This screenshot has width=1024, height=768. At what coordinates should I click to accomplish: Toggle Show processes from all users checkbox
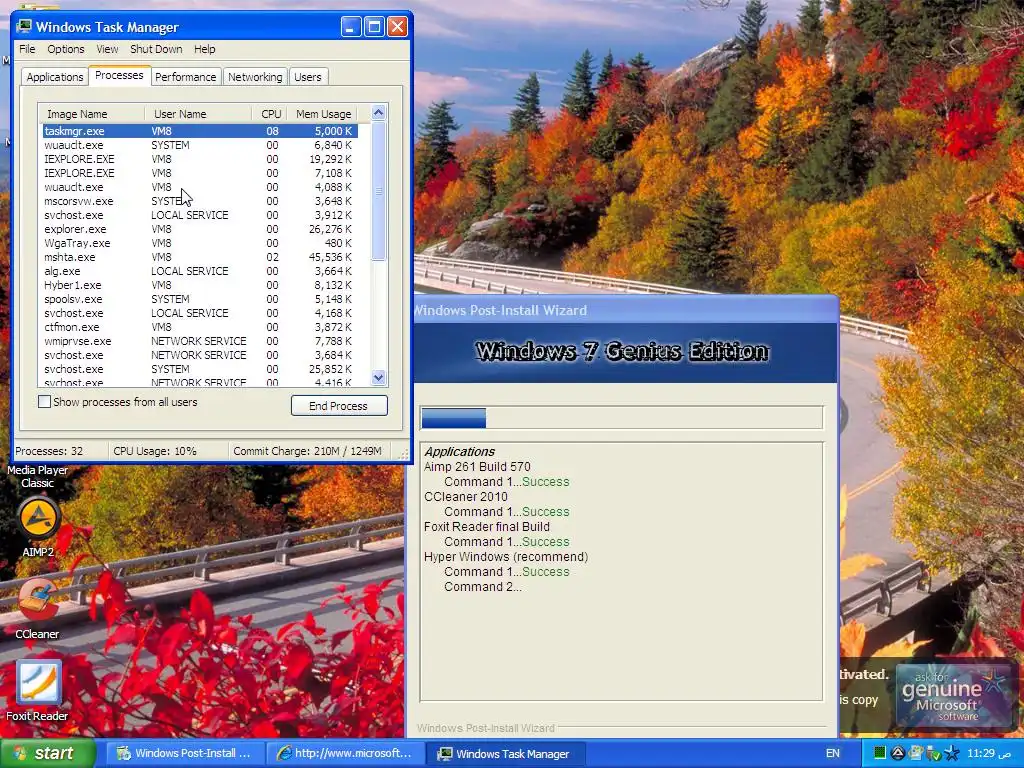[x=44, y=402]
